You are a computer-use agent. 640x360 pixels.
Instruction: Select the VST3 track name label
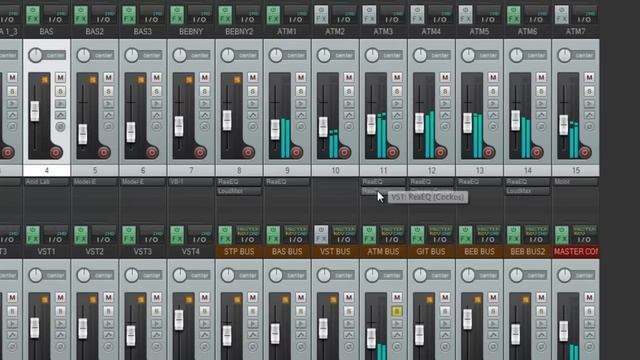pyautogui.click(x=142, y=251)
